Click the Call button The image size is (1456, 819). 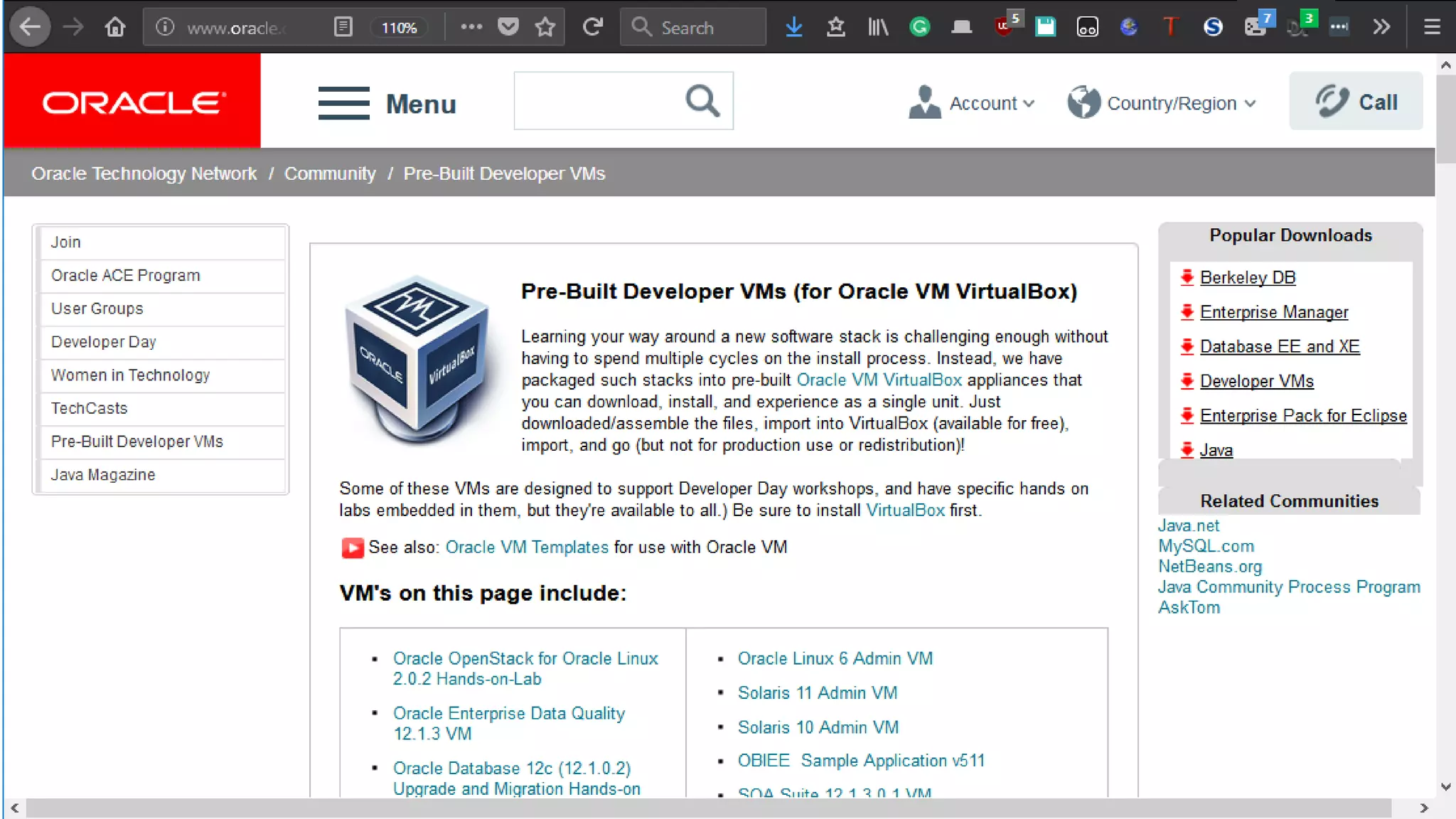1356,101
